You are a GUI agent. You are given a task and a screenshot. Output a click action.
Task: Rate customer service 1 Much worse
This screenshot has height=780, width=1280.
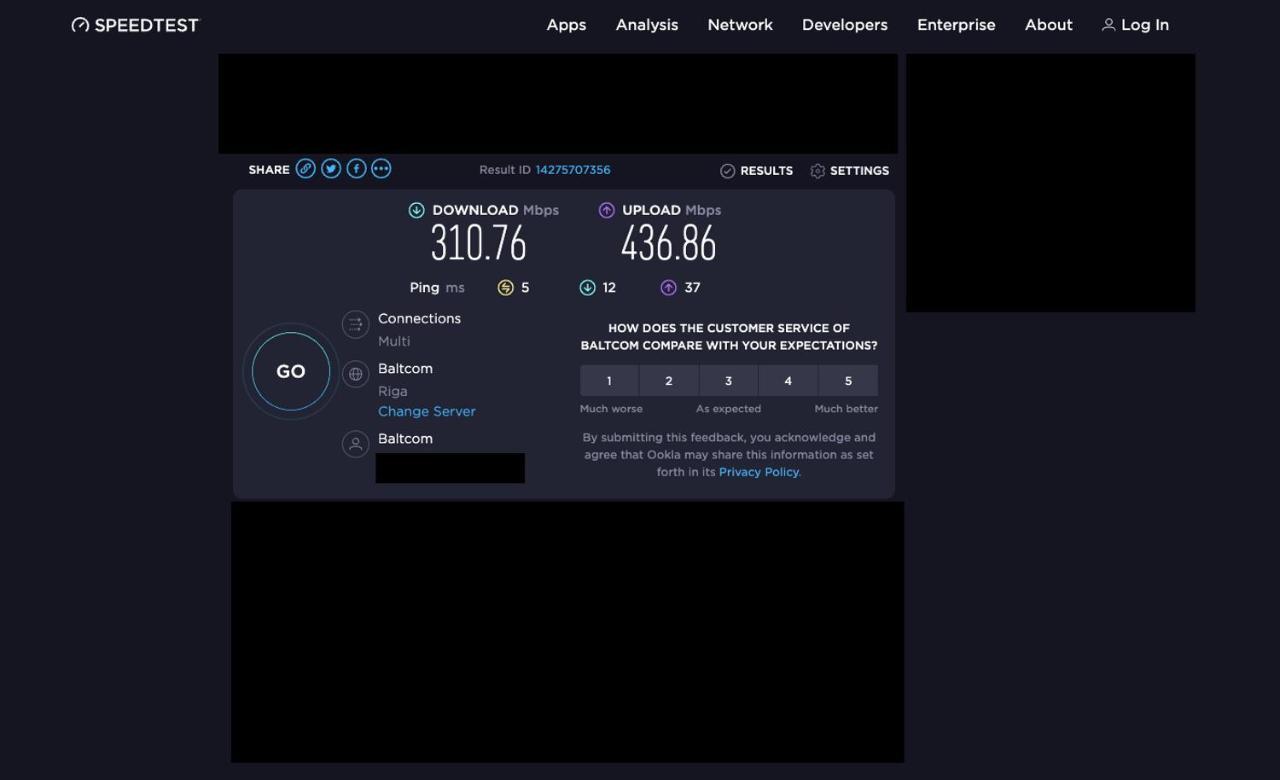click(x=609, y=381)
